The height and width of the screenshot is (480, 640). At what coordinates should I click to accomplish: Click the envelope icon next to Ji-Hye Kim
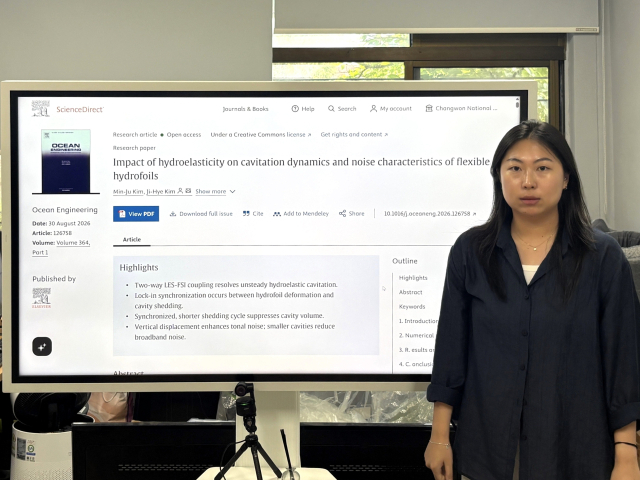click(188, 191)
